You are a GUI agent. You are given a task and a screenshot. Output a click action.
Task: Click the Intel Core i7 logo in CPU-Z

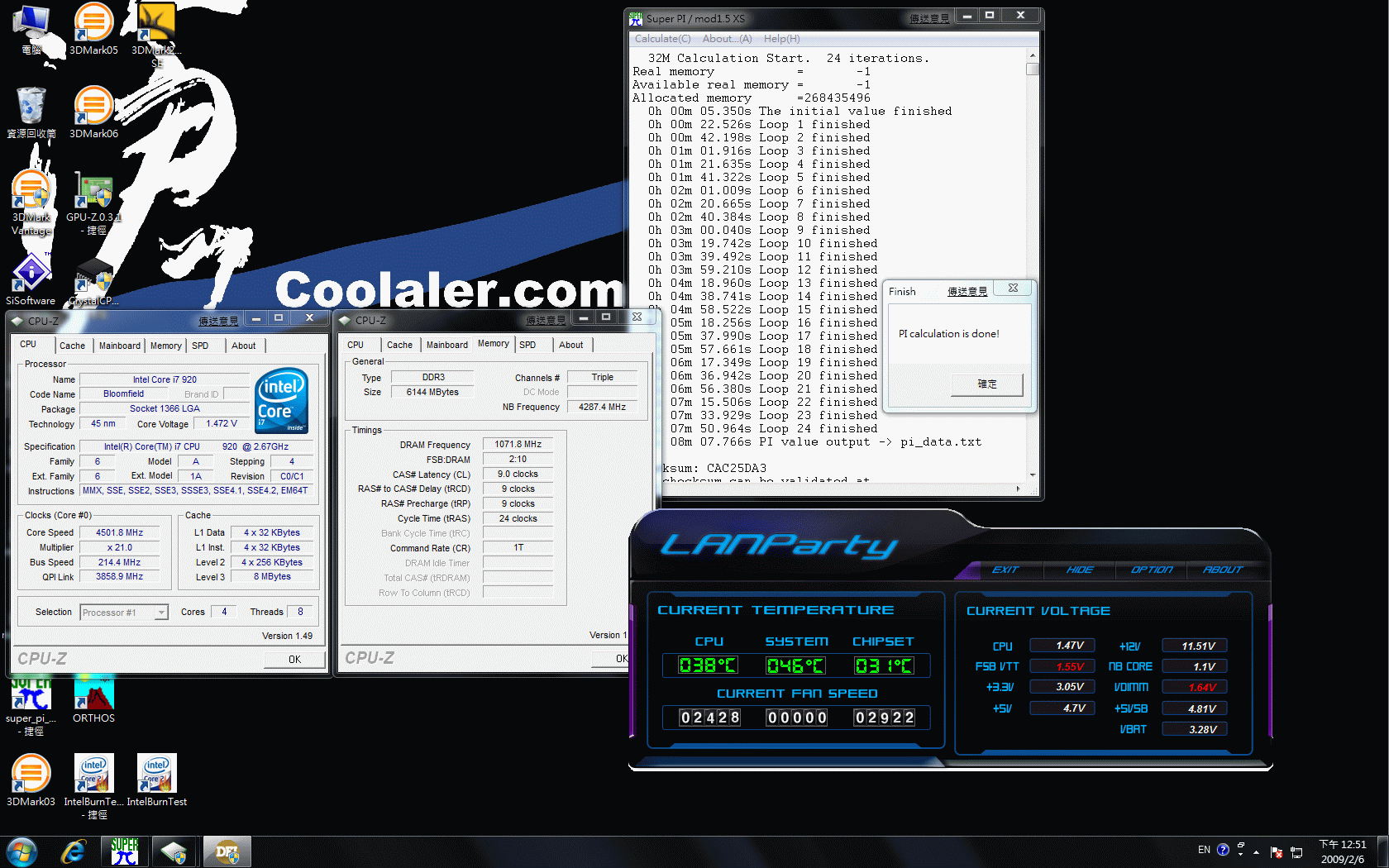pyautogui.click(x=282, y=400)
